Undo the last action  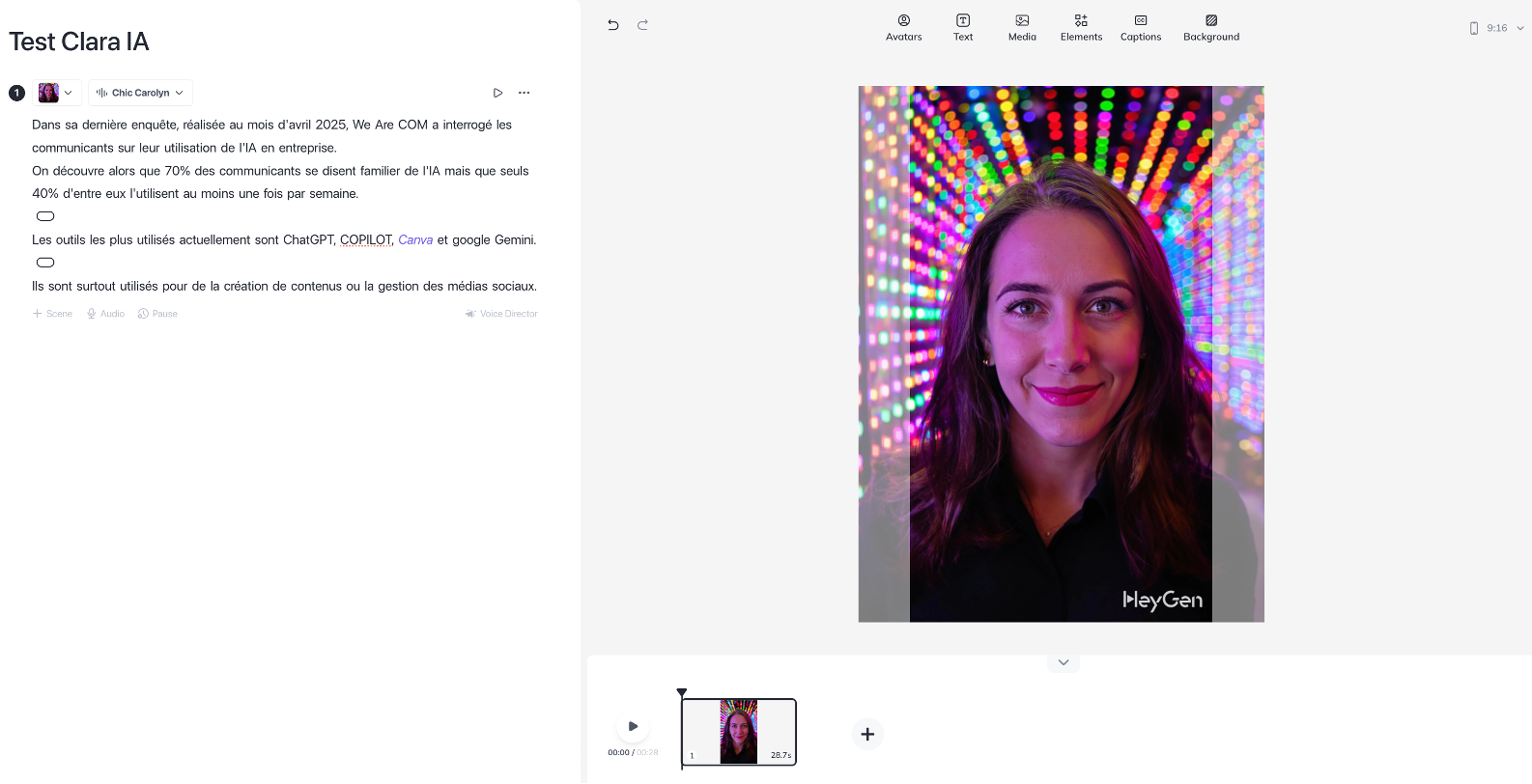tap(612, 25)
